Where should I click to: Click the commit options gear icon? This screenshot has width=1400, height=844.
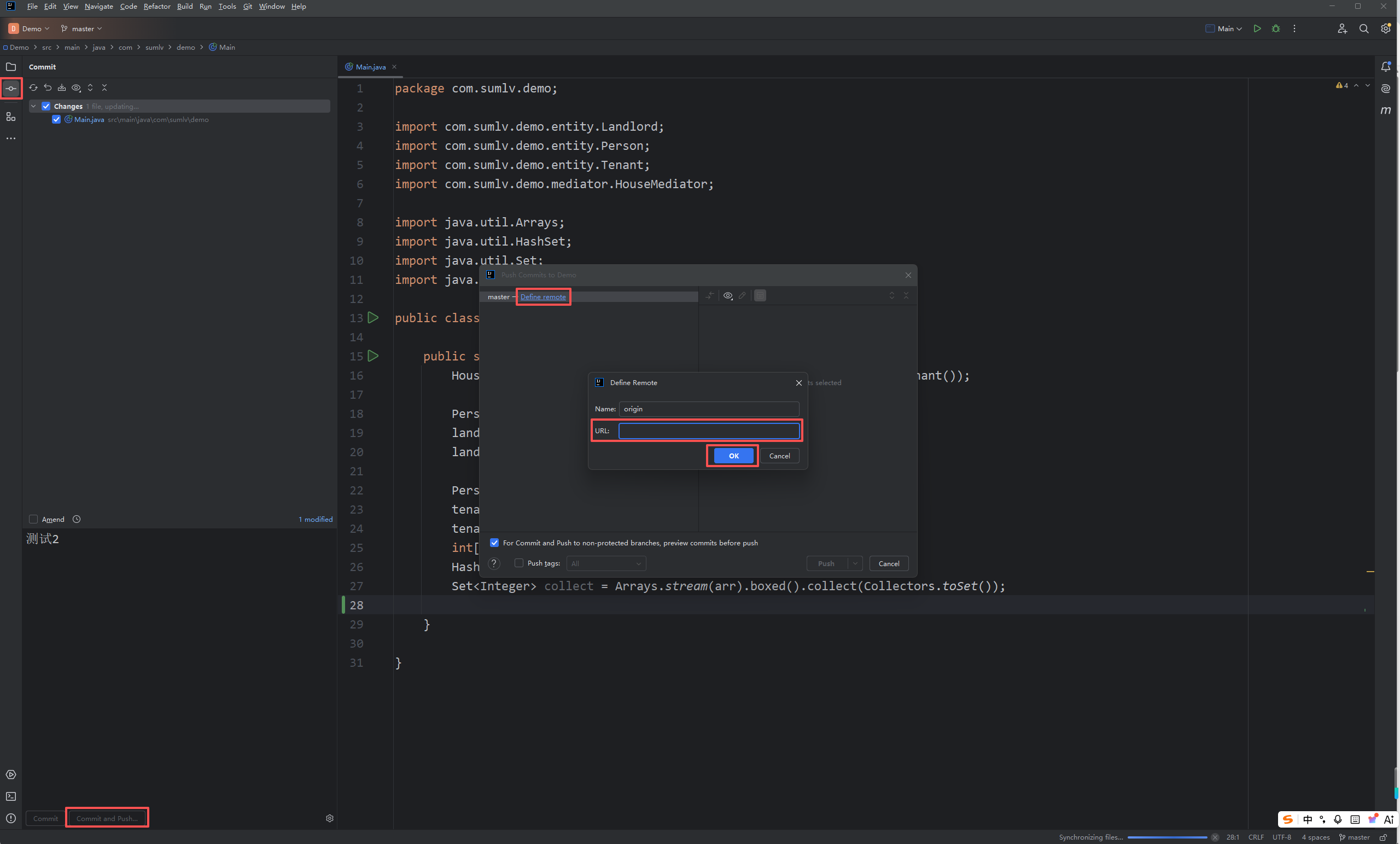click(x=330, y=818)
